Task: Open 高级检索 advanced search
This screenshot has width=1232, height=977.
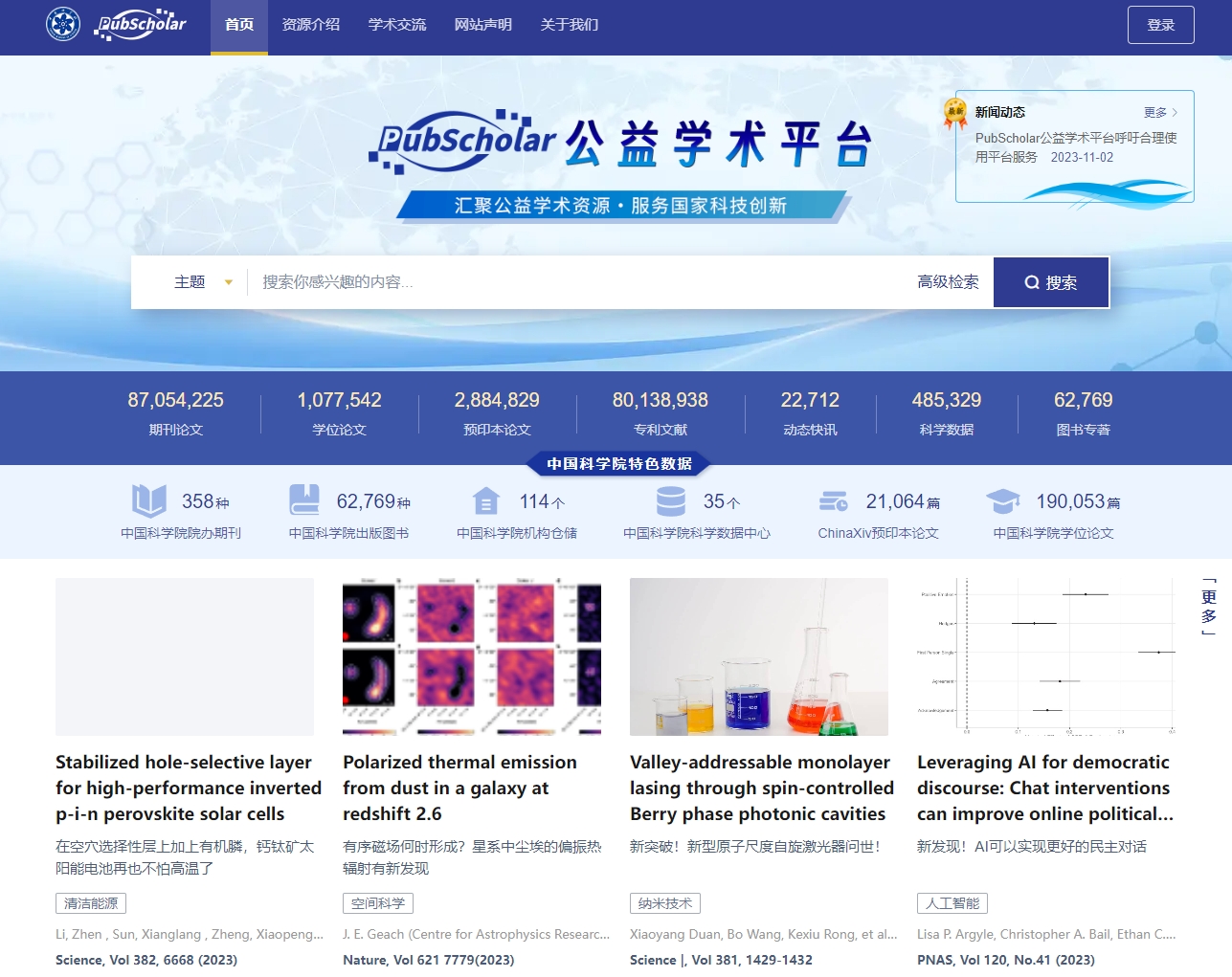Action: click(x=948, y=282)
